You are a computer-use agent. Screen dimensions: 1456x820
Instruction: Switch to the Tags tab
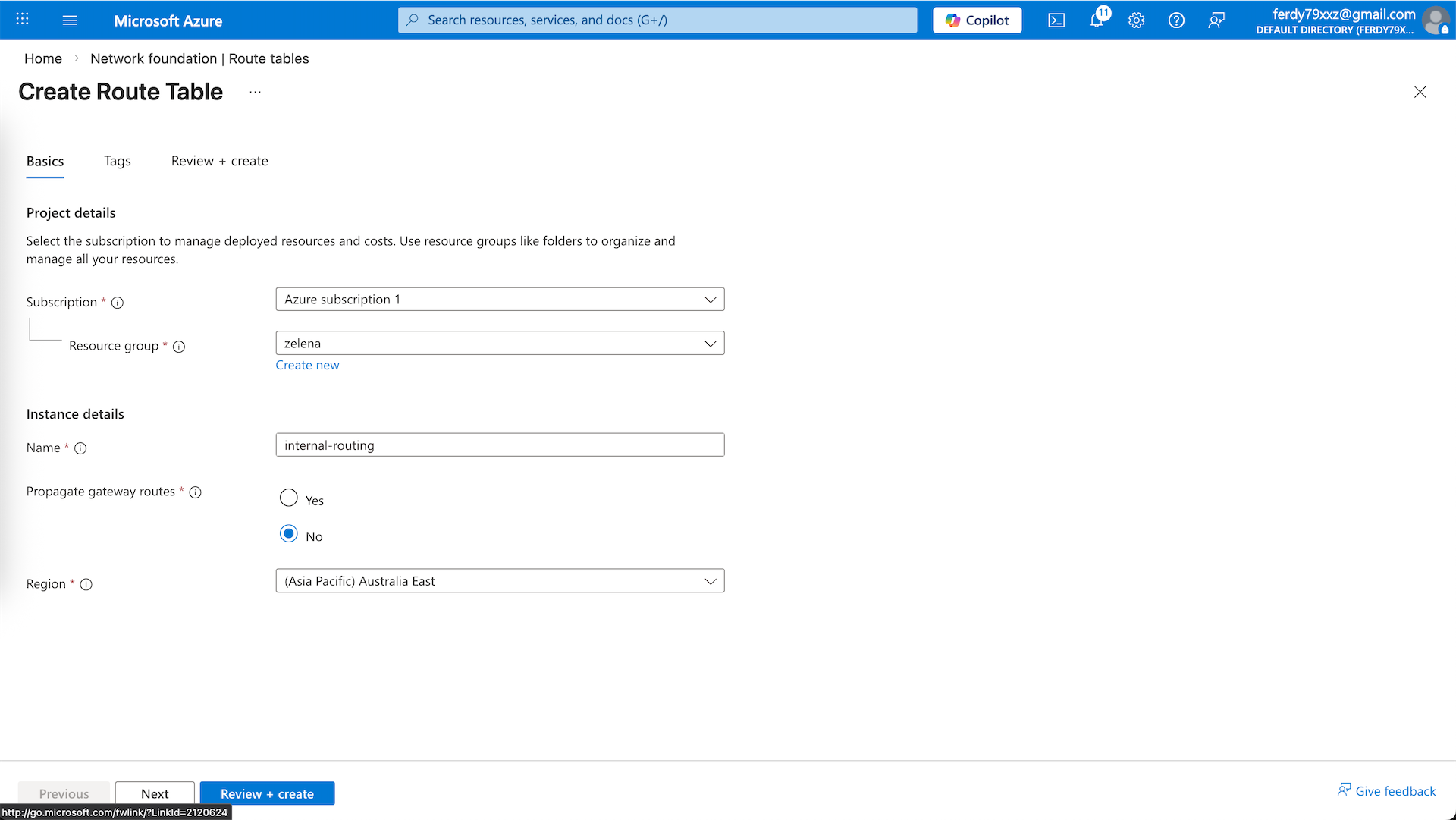[x=118, y=161]
